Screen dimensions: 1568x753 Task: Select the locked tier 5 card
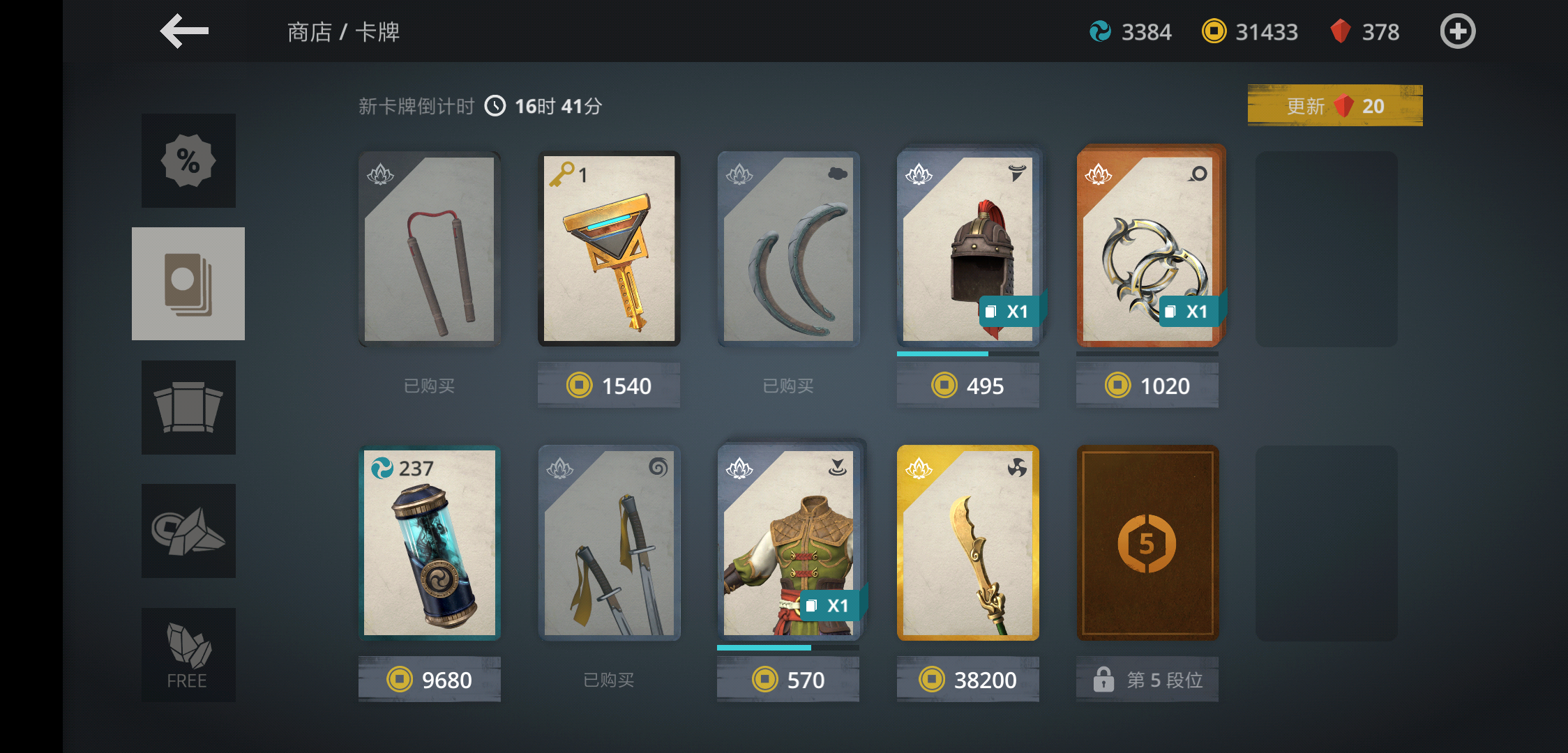click(x=1147, y=543)
